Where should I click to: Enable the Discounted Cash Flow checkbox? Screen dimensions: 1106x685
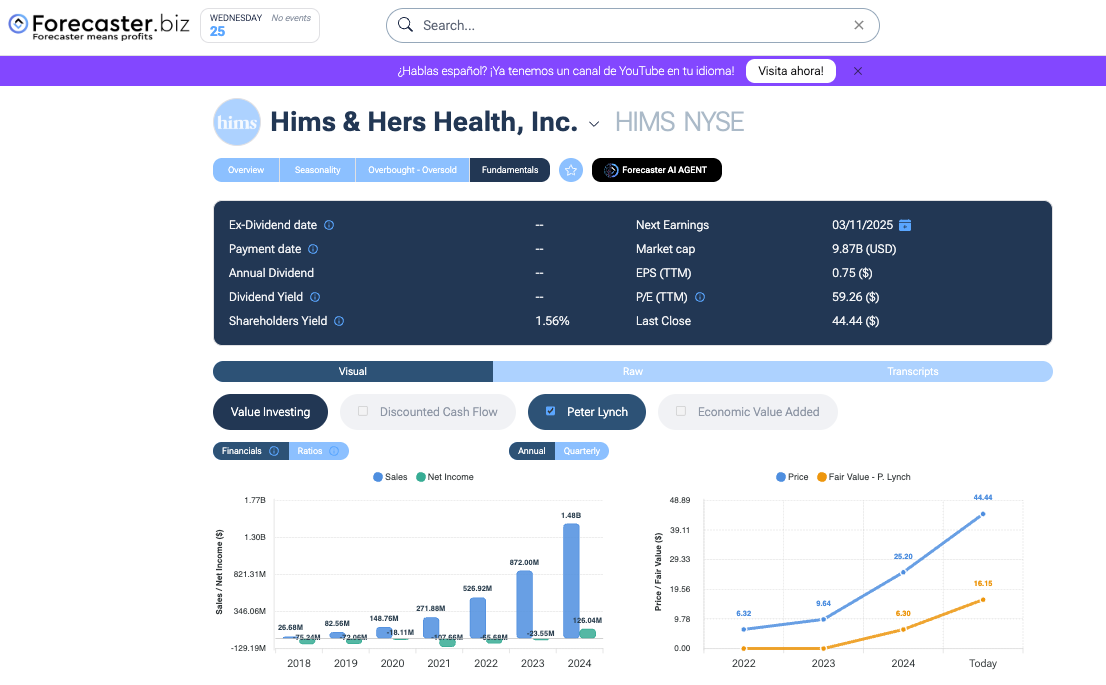click(363, 411)
